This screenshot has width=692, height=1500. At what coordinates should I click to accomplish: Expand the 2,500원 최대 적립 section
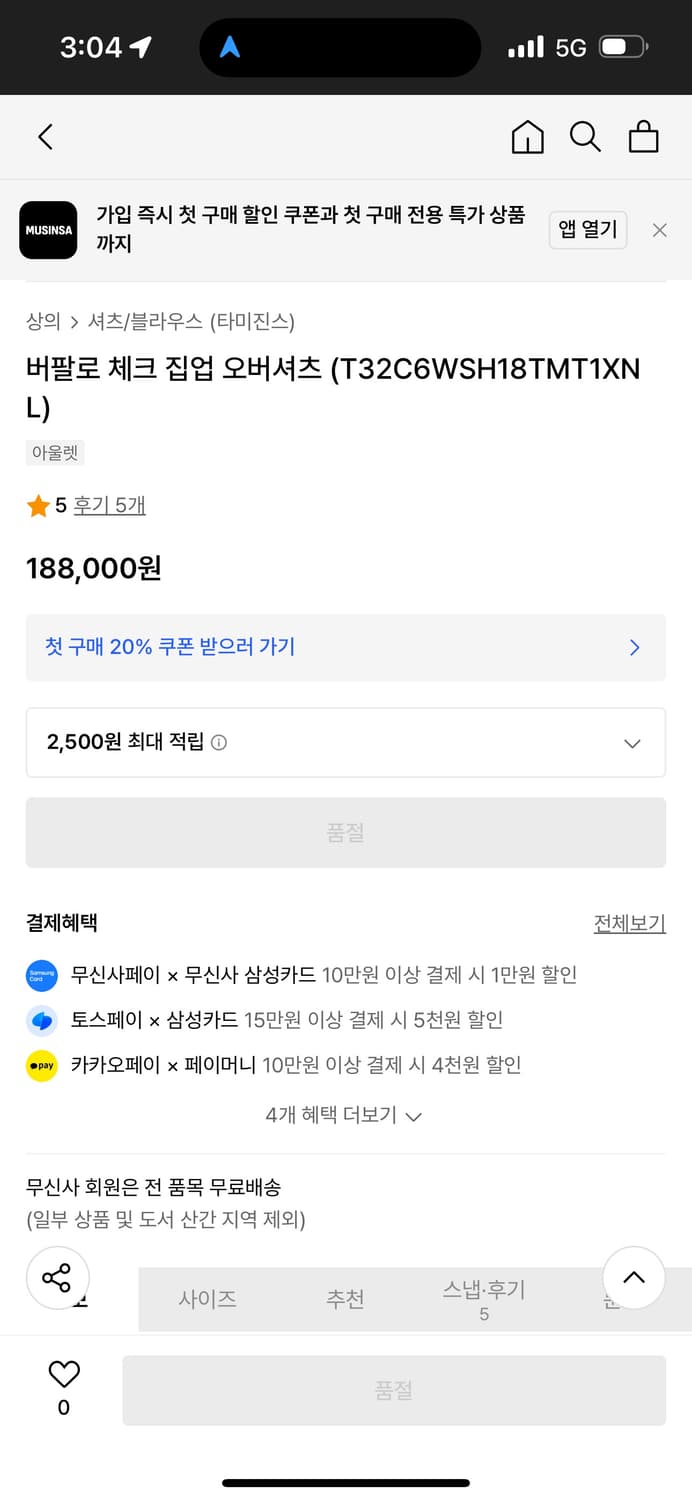pos(631,743)
